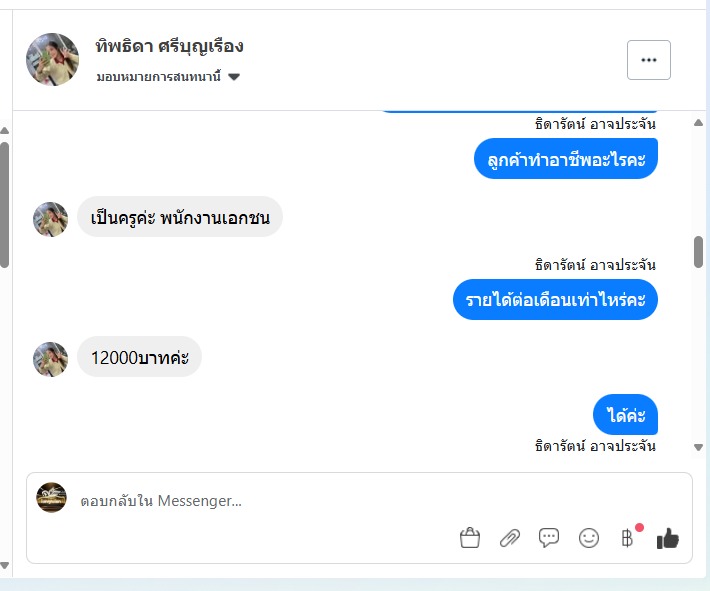The height and width of the screenshot is (591, 710).
Task: Open the emoji smiley picker
Action: pos(589,538)
